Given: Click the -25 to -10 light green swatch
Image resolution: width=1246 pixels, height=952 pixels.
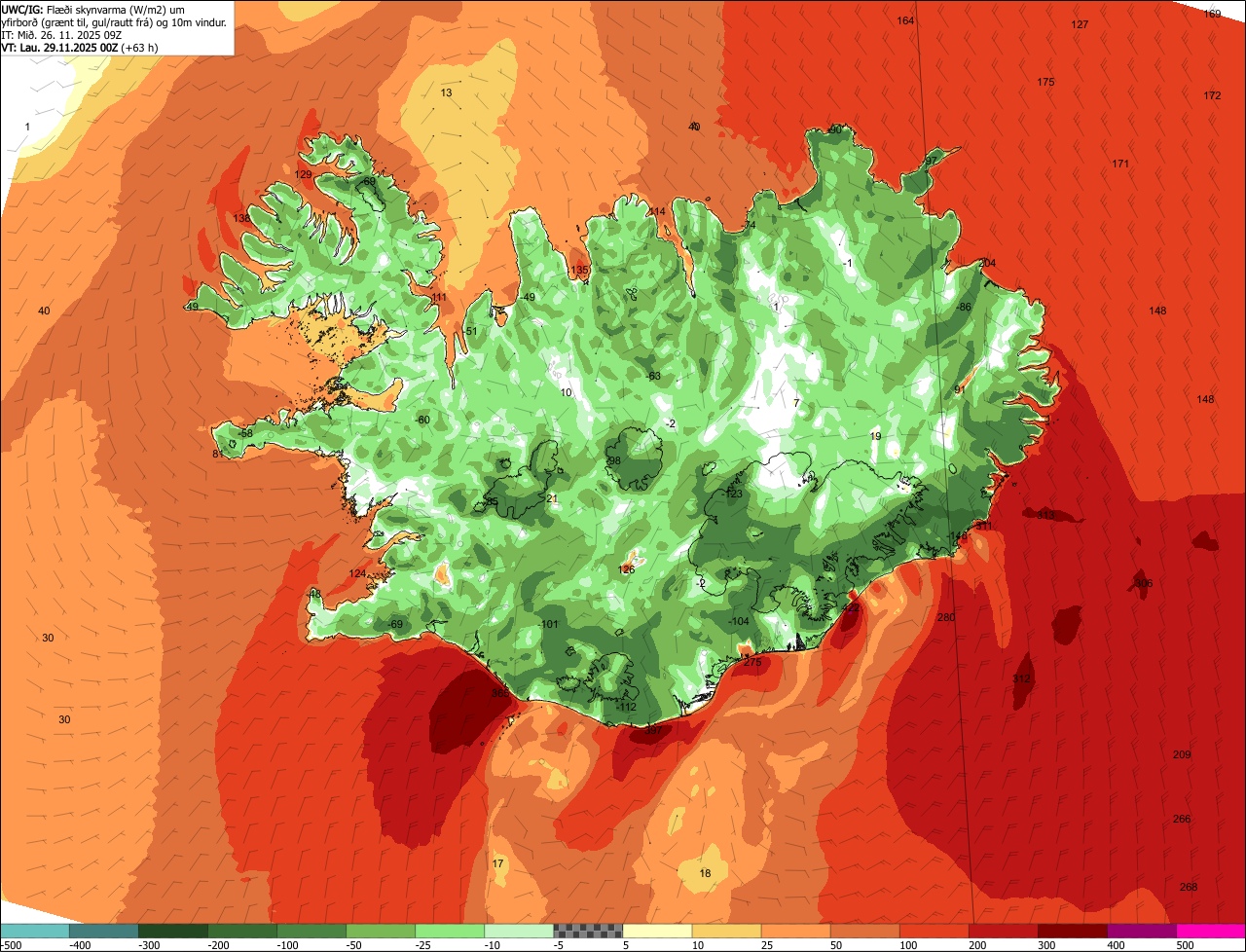Looking at the screenshot, I should click(x=450, y=931).
